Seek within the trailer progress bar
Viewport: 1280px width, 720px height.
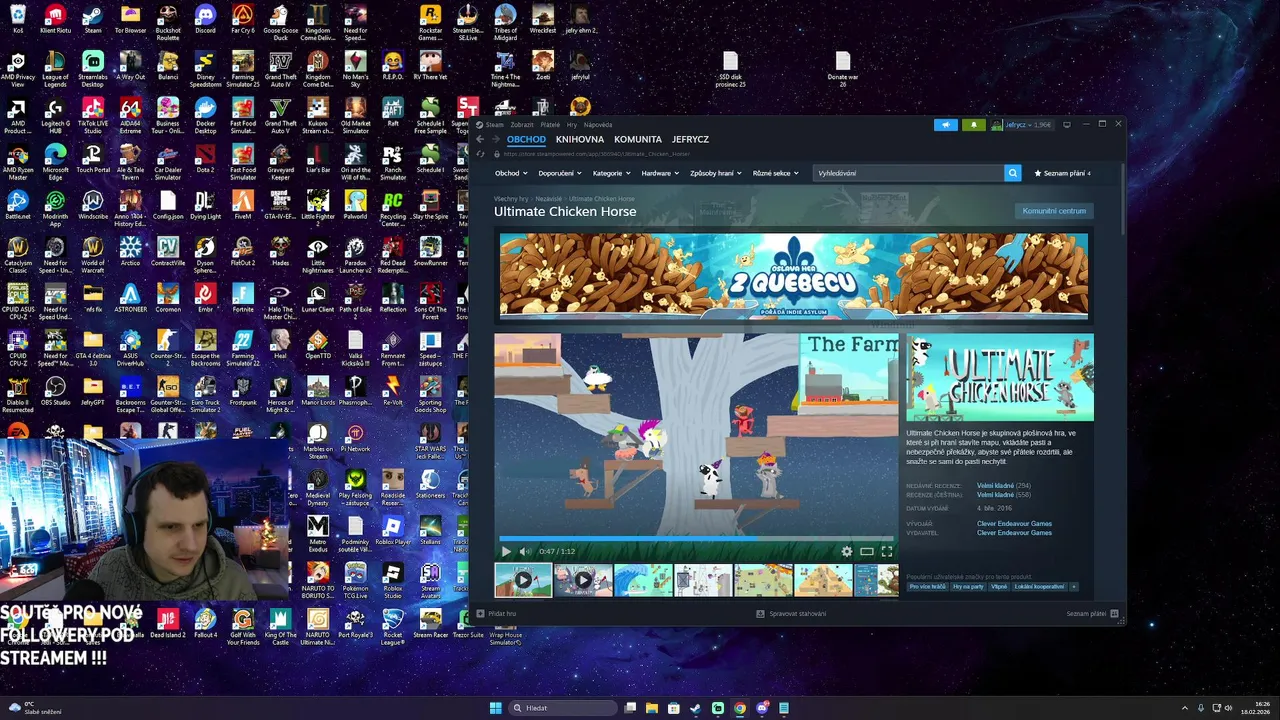(x=697, y=539)
